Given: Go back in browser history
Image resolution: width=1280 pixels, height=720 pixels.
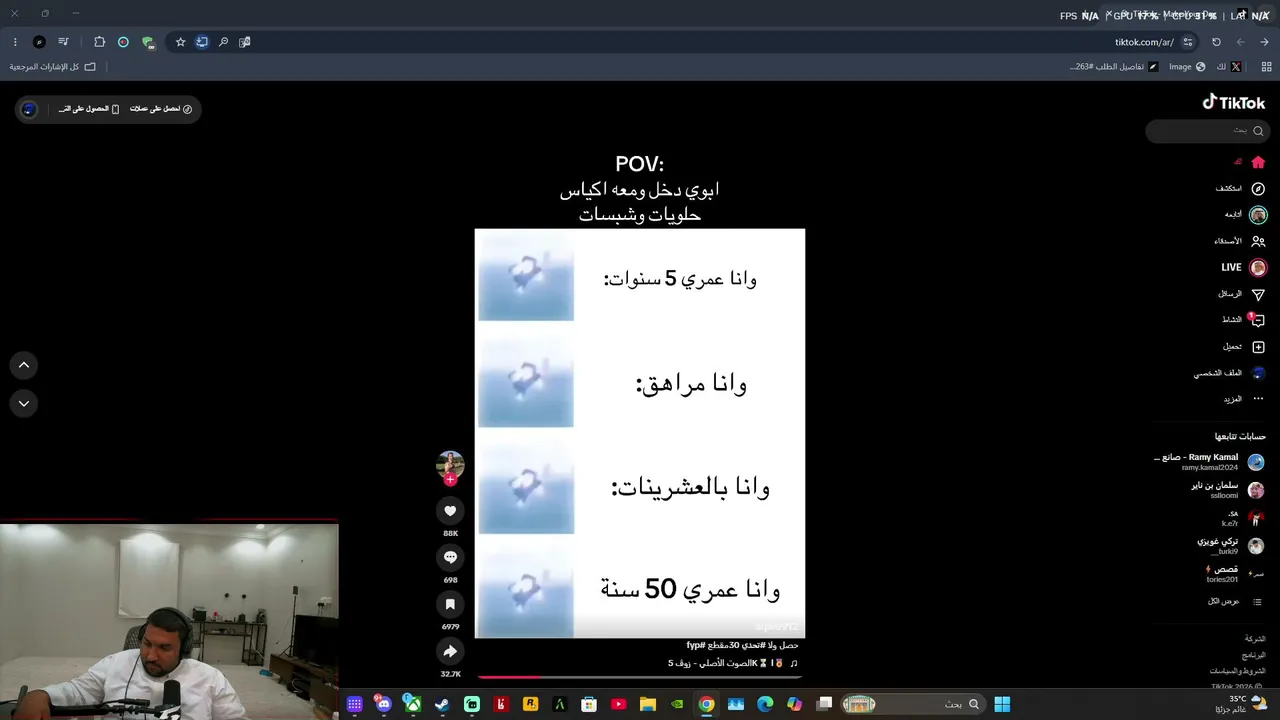Looking at the screenshot, I should point(1264,42).
